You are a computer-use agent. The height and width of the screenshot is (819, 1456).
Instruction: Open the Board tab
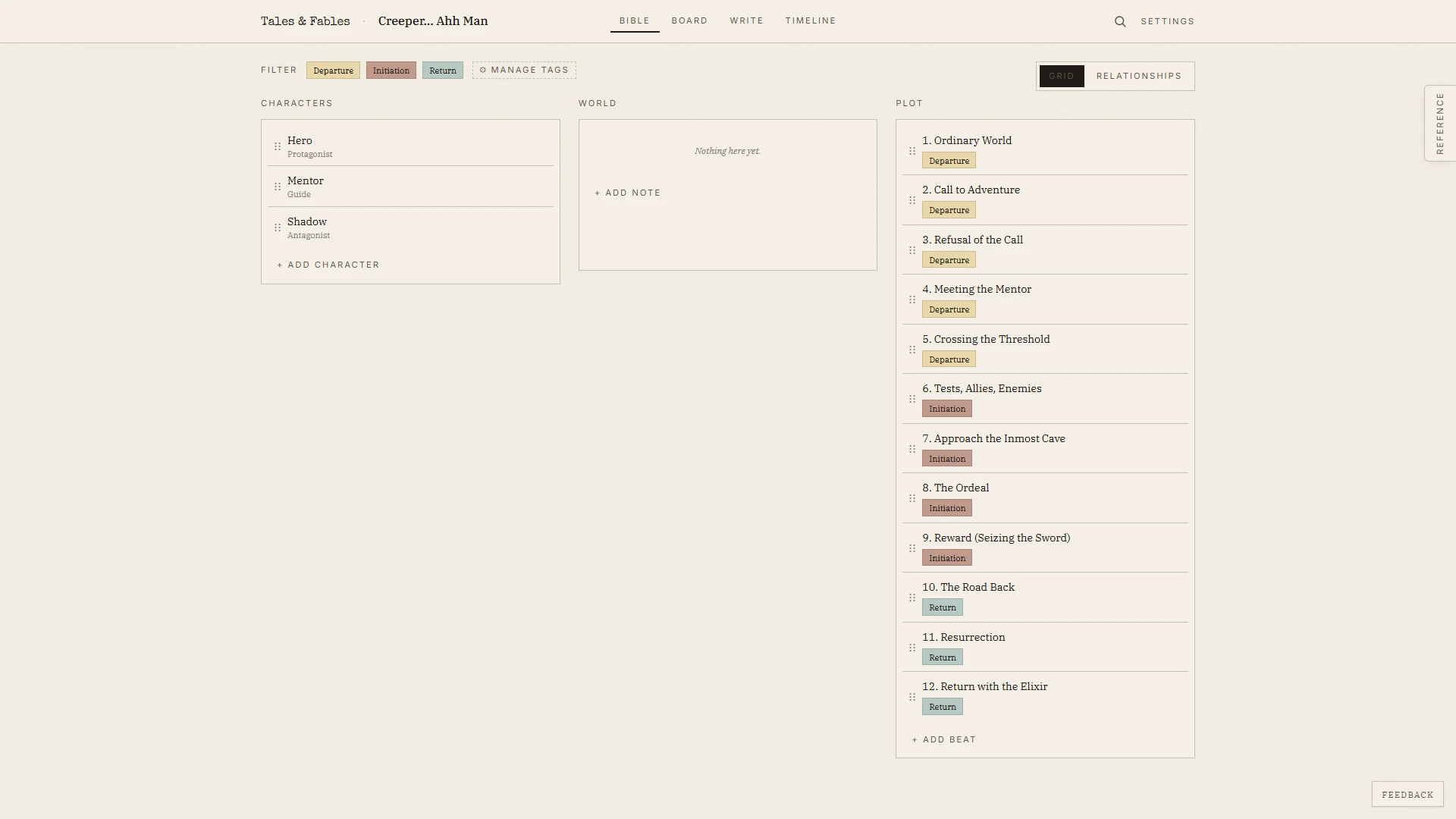(x=689, y=20)
